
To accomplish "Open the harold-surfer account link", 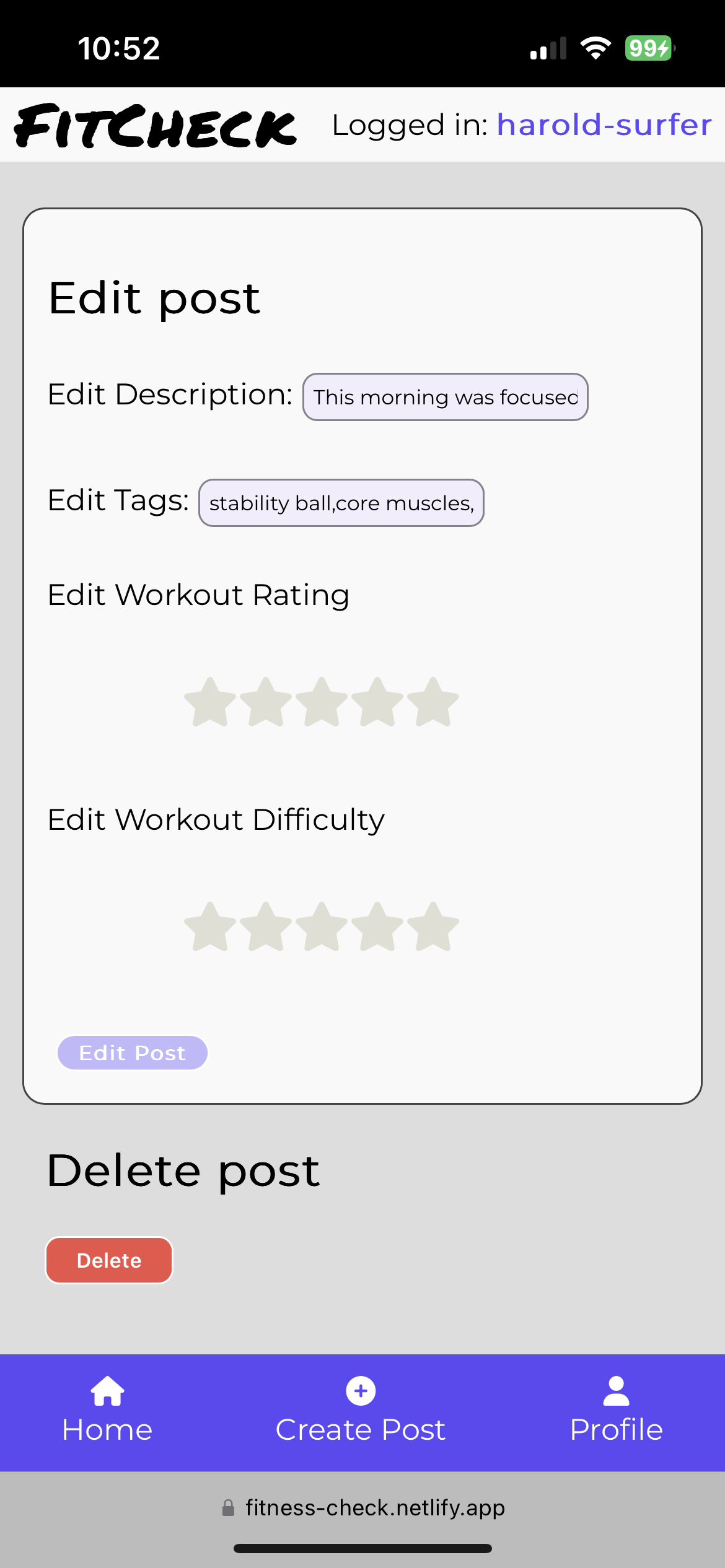I will pos(604,125).
